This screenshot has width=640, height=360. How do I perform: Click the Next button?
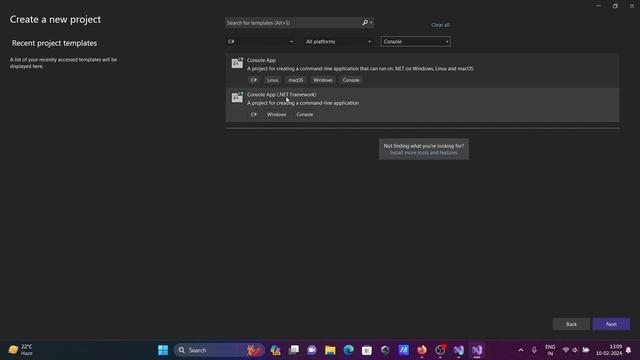tap(611, 324)
